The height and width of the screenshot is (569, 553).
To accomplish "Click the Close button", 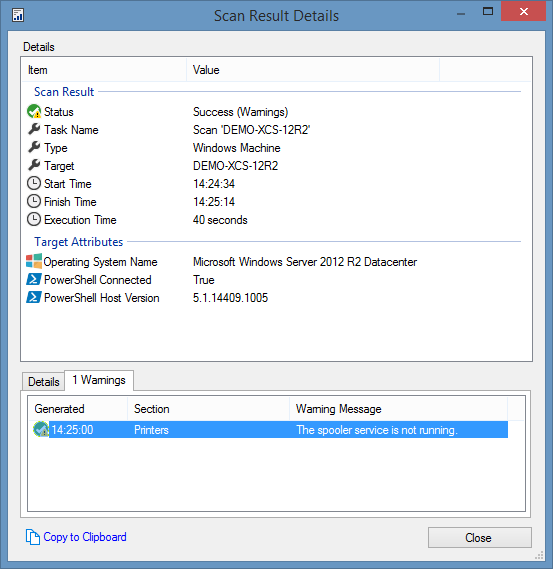I will click(480, 537).
